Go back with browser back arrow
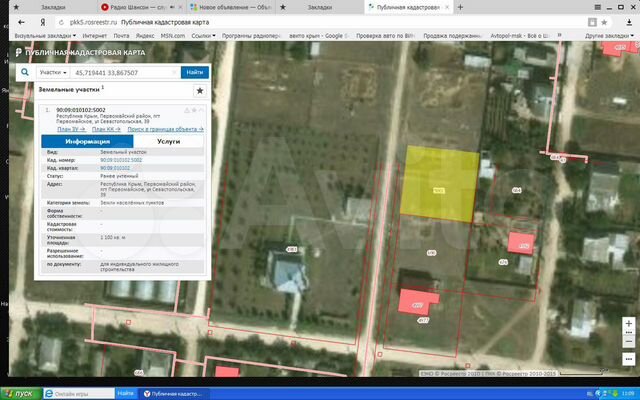The width and height of the screenshot is (640, 400). point(21,22)
